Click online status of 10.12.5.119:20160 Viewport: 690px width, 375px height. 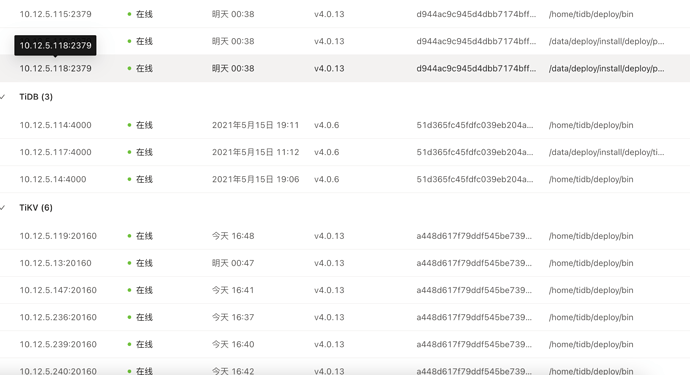pyautogui.click(x=140, y=236)
